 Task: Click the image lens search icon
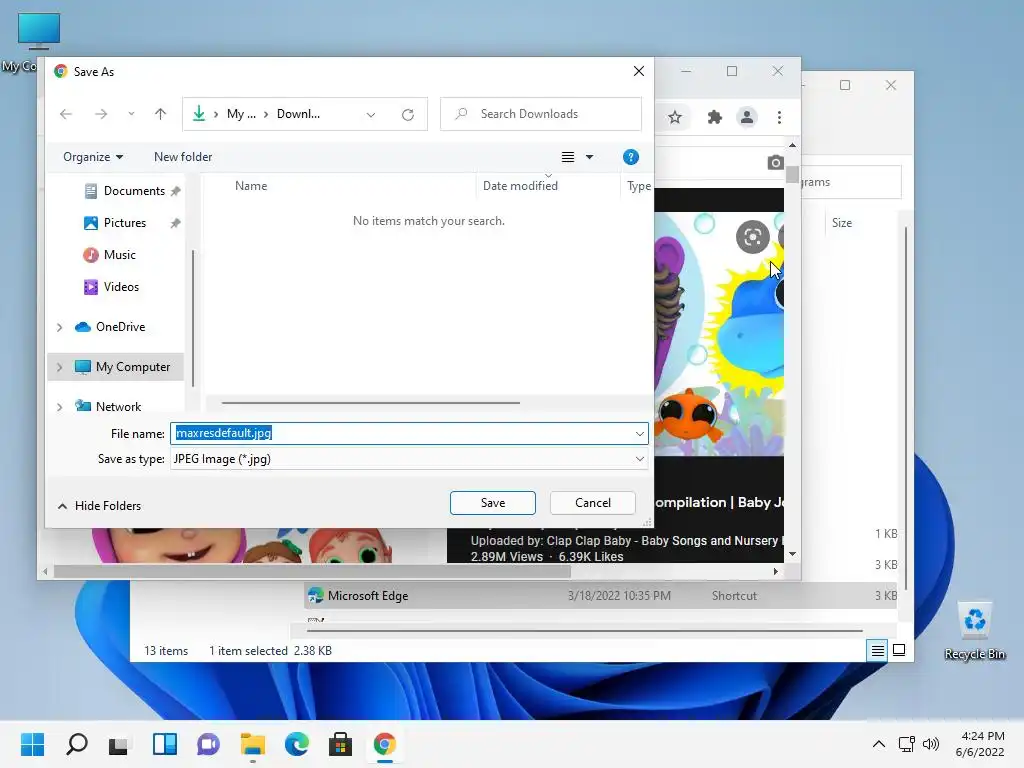752,236
